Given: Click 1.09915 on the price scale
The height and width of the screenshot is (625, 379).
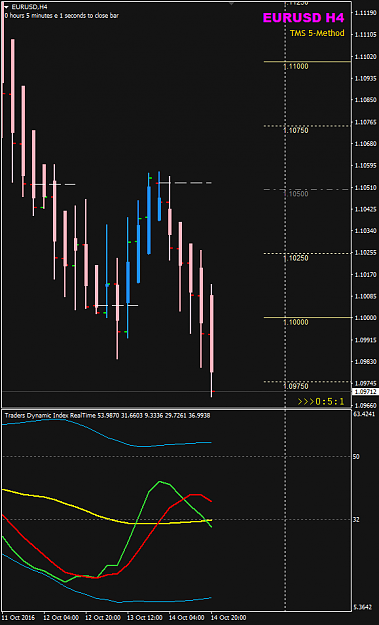Looking at the screenshot, I should 365,340.
